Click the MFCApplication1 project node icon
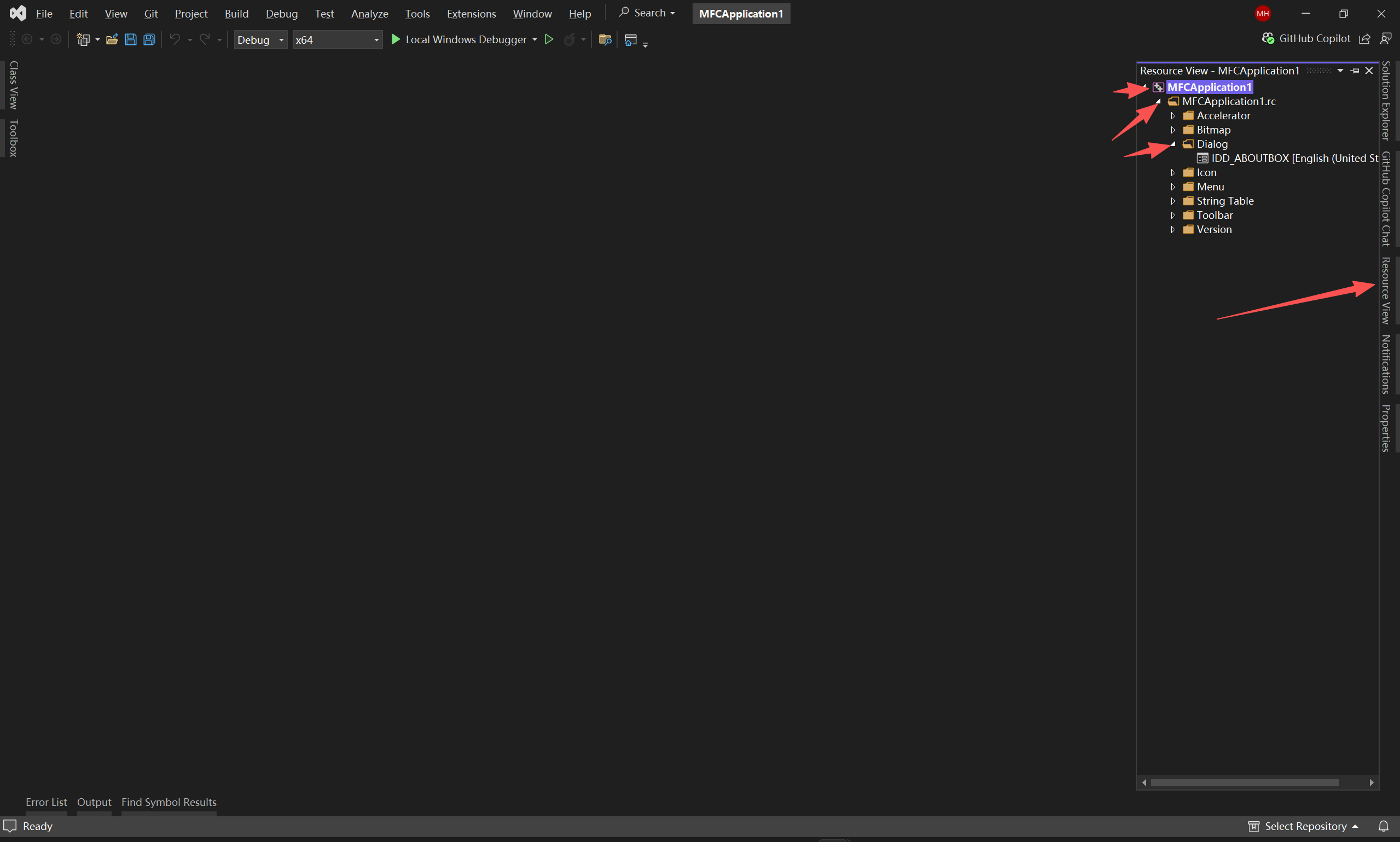The image size is (1400, 842). tap(1158, 87)
